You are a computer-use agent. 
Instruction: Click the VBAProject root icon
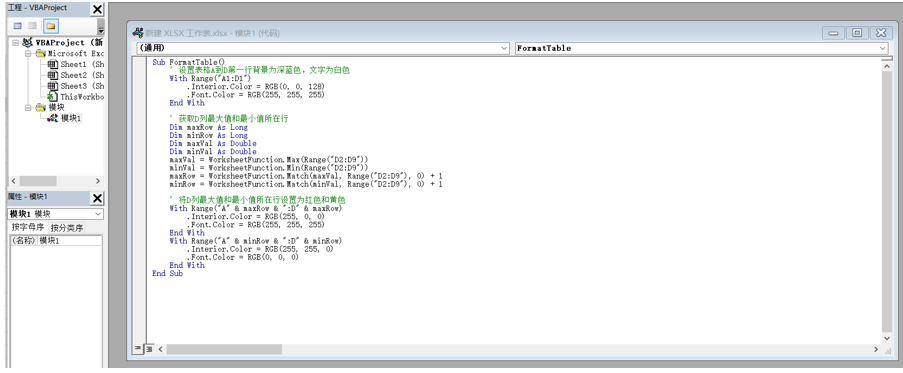click(27, 43)
